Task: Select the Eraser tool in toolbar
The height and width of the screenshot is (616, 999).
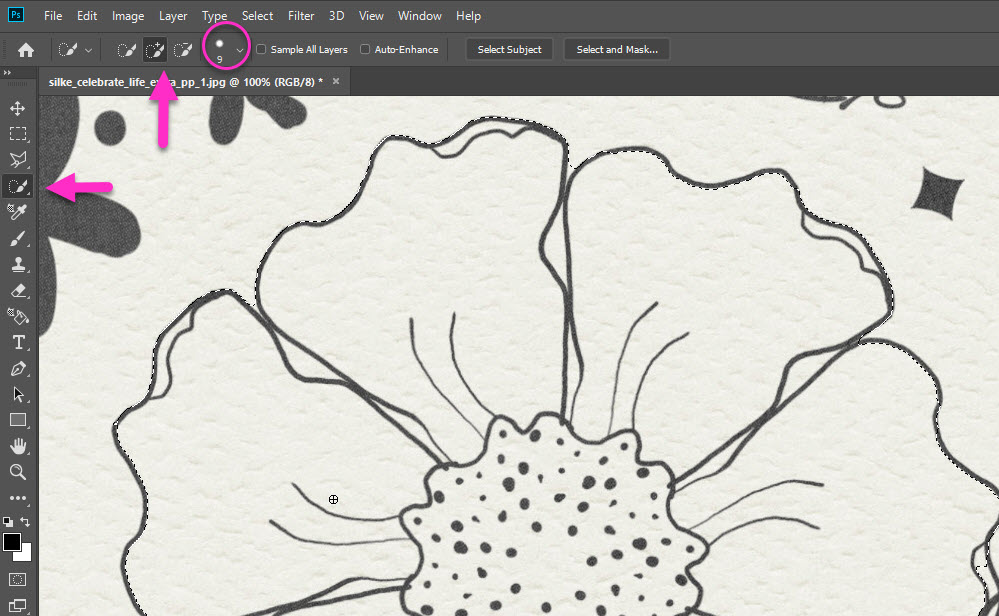Action: (x=18, y=291)
